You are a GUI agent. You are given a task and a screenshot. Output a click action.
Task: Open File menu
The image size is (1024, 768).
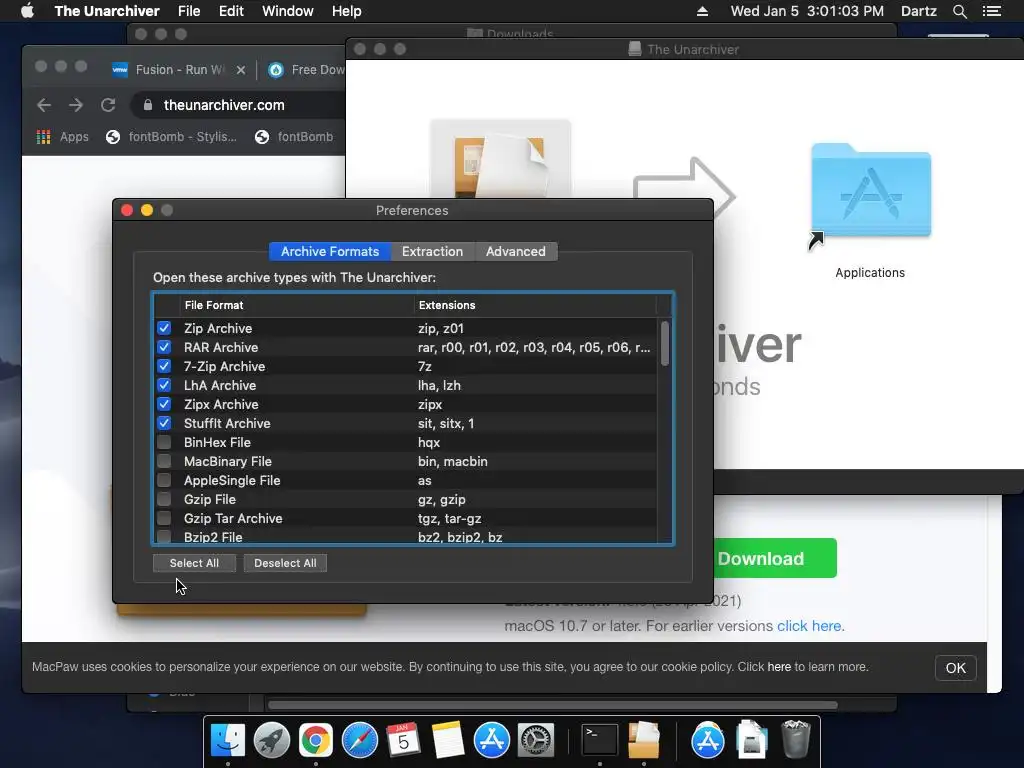[x=189, y=11]
